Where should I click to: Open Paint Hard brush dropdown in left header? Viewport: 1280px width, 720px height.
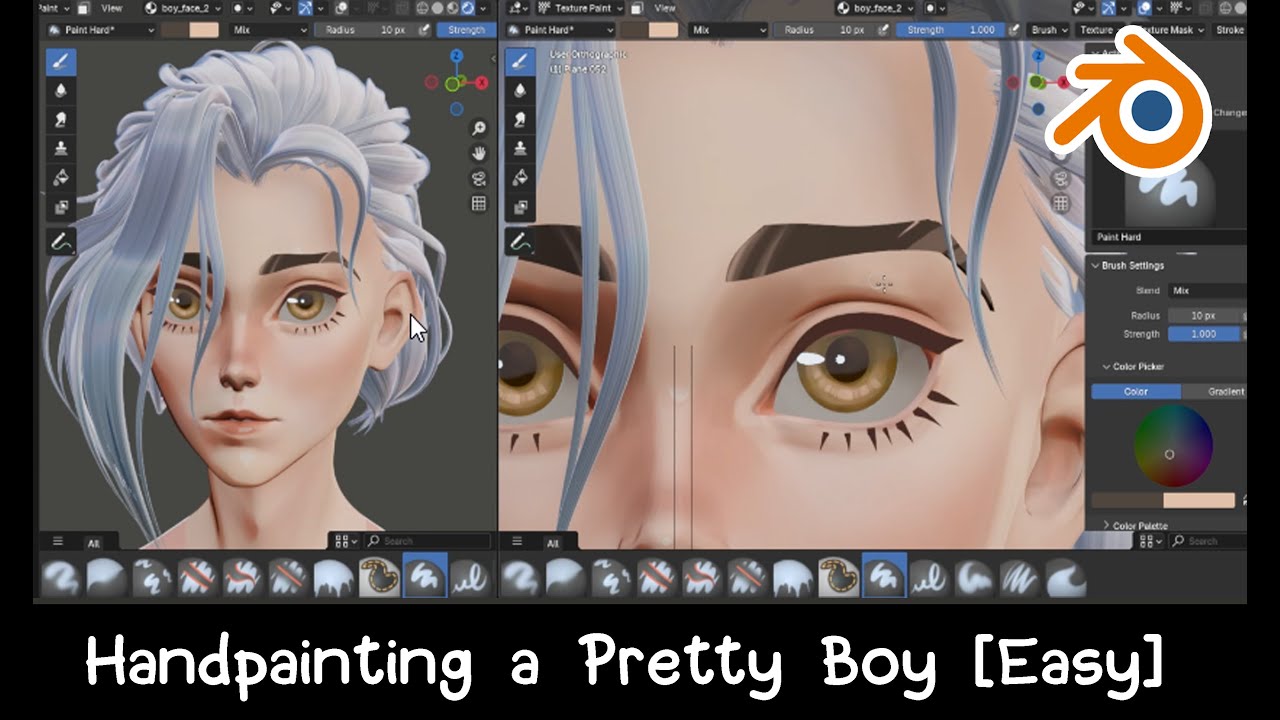click(x=100, y=30)
